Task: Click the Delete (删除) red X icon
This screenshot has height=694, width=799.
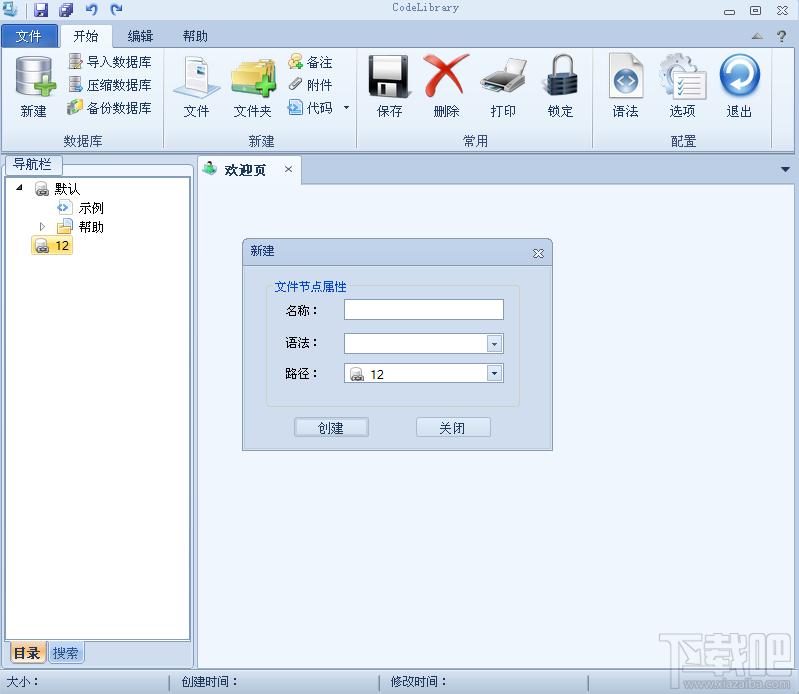Action: click(x=446, y=75)
